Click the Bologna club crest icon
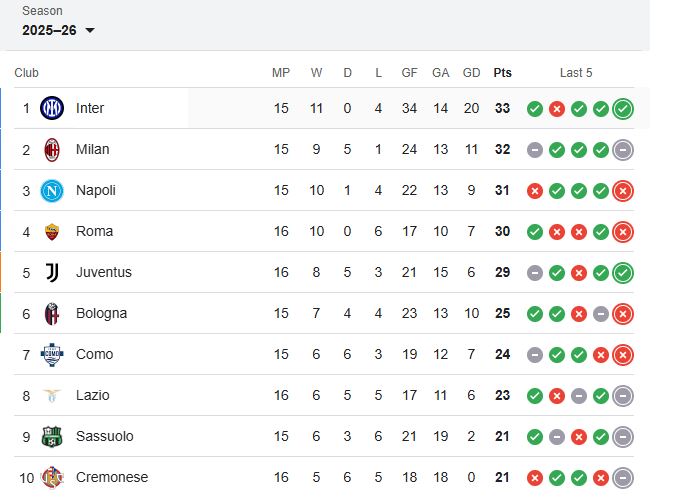 point(51,313)
